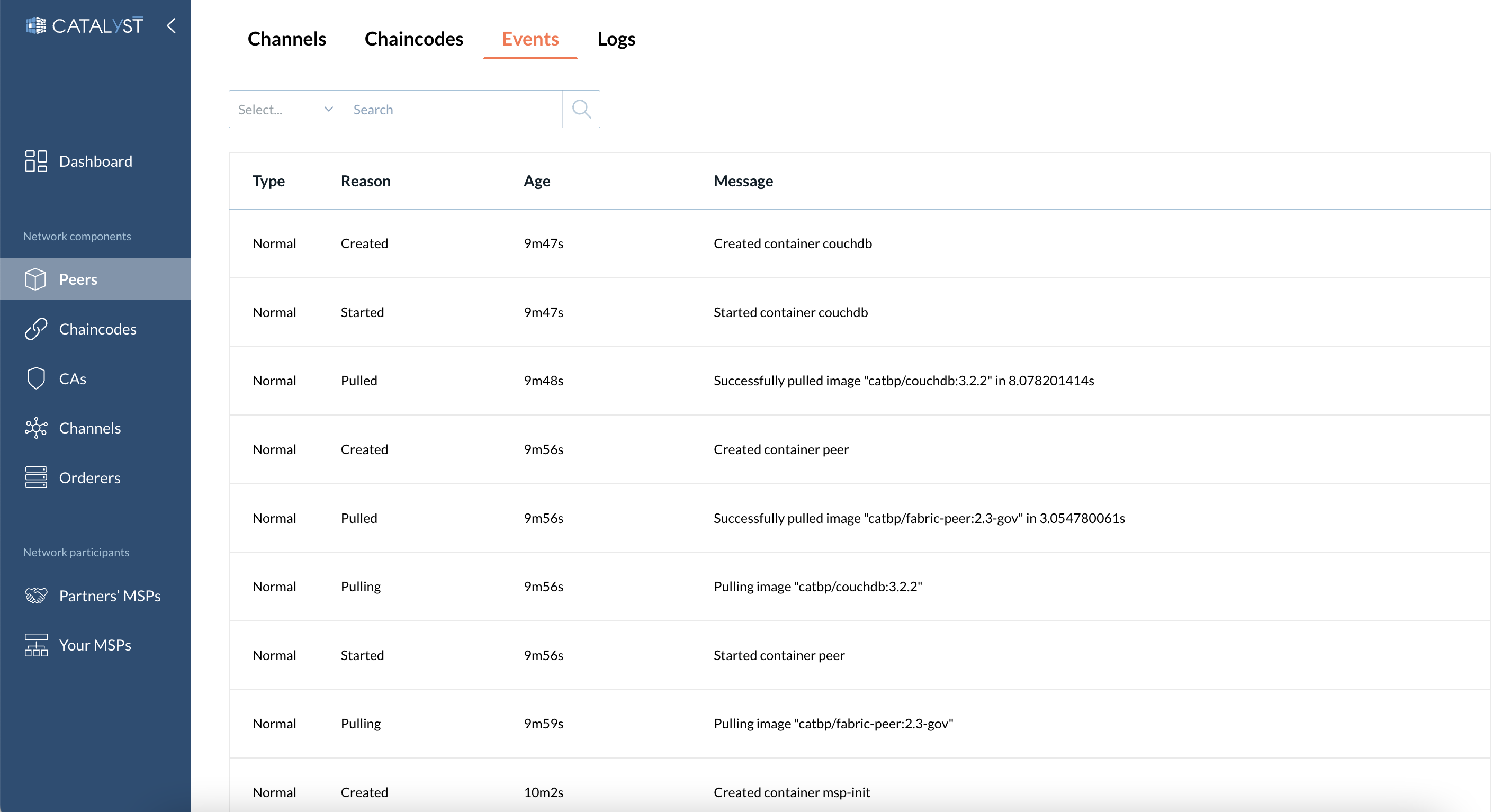Image resolution: width=1511 pixels, height=812 pixels.
Task: Collapse the left navigation sidebar
Action: pyautogui.click(x=172, y=26)
